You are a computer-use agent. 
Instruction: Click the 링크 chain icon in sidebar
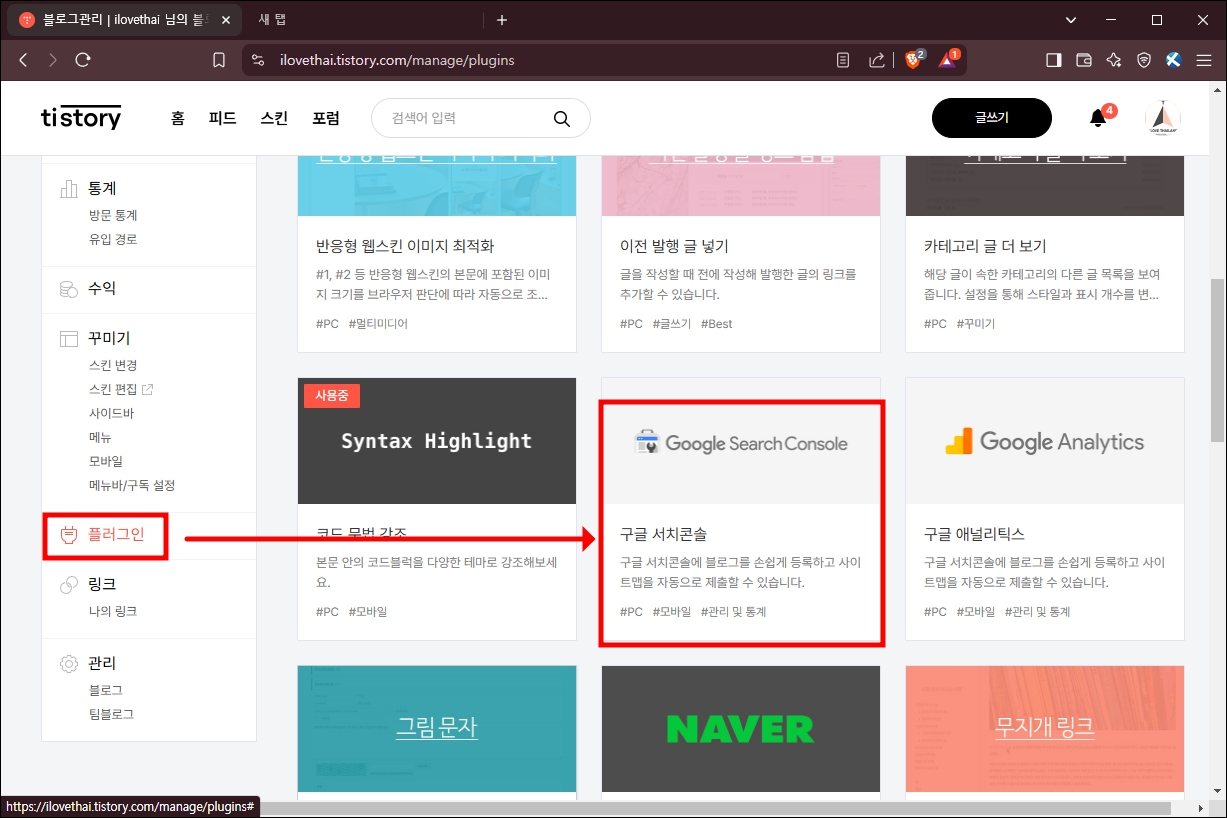click(x=69, y=585)
